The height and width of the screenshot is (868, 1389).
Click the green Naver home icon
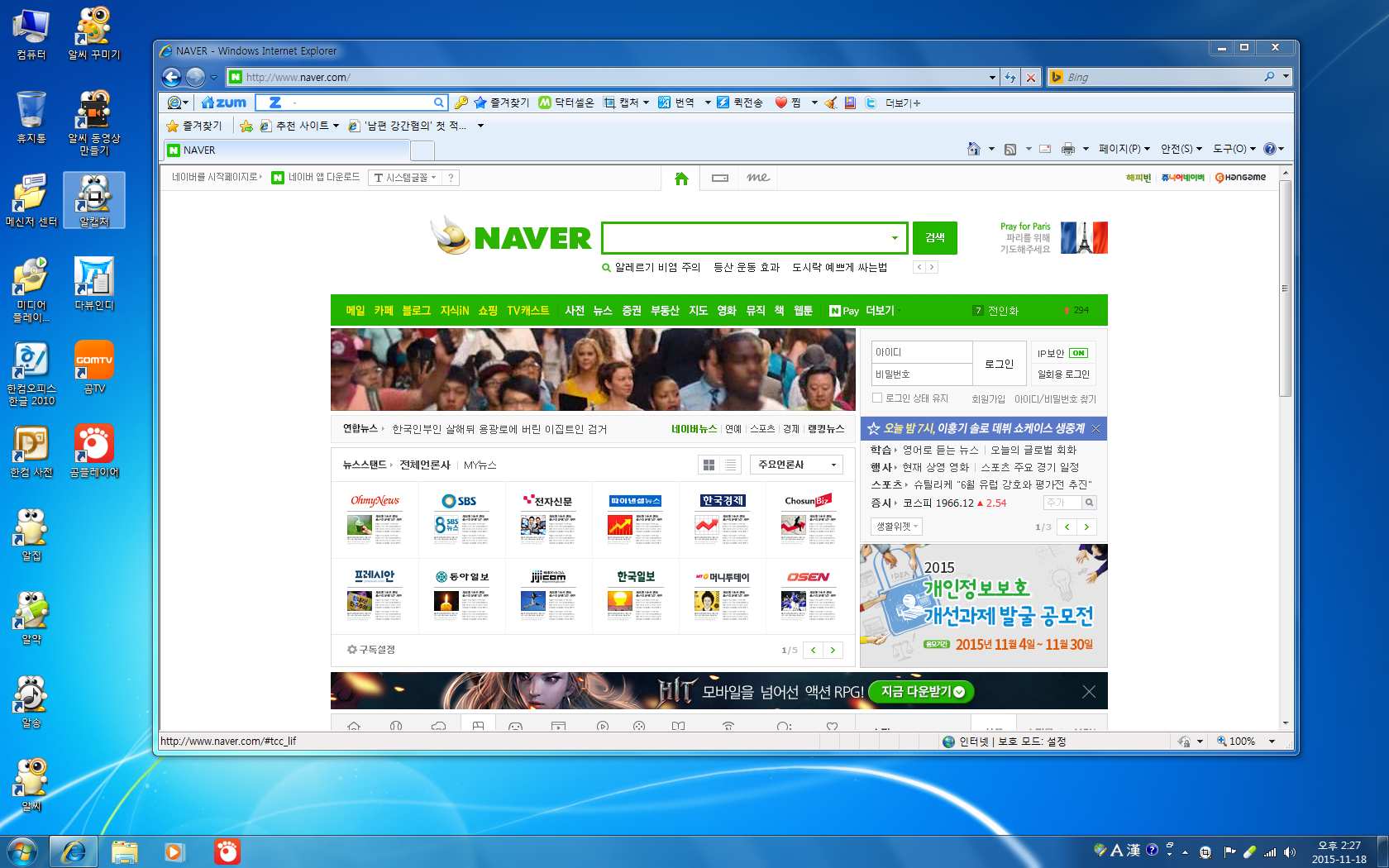click(681, 178)
